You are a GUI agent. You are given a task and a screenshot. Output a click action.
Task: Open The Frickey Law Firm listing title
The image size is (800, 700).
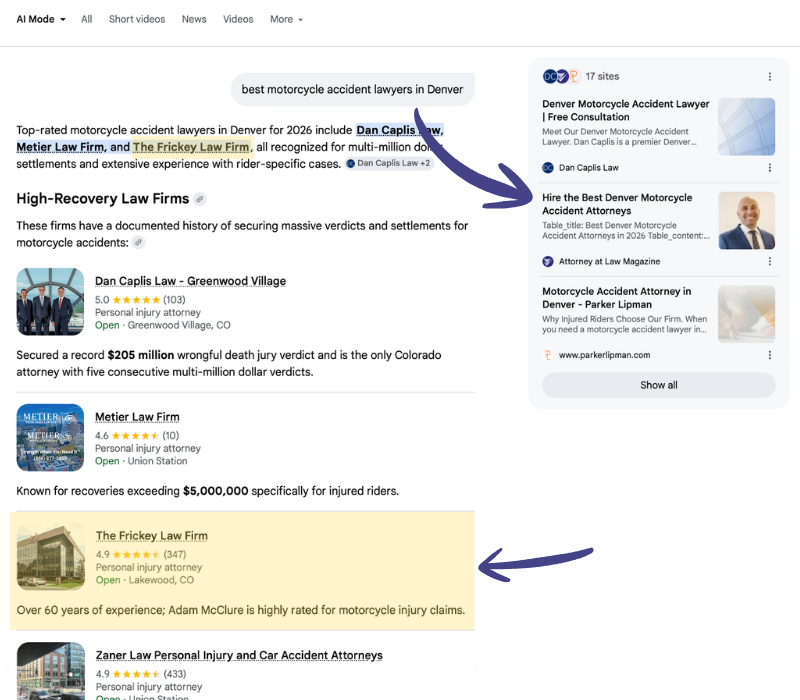[x=152, y=536]
